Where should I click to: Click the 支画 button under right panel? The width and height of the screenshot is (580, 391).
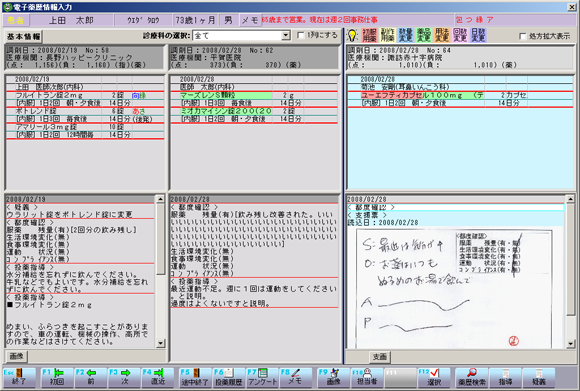point(380,357)
